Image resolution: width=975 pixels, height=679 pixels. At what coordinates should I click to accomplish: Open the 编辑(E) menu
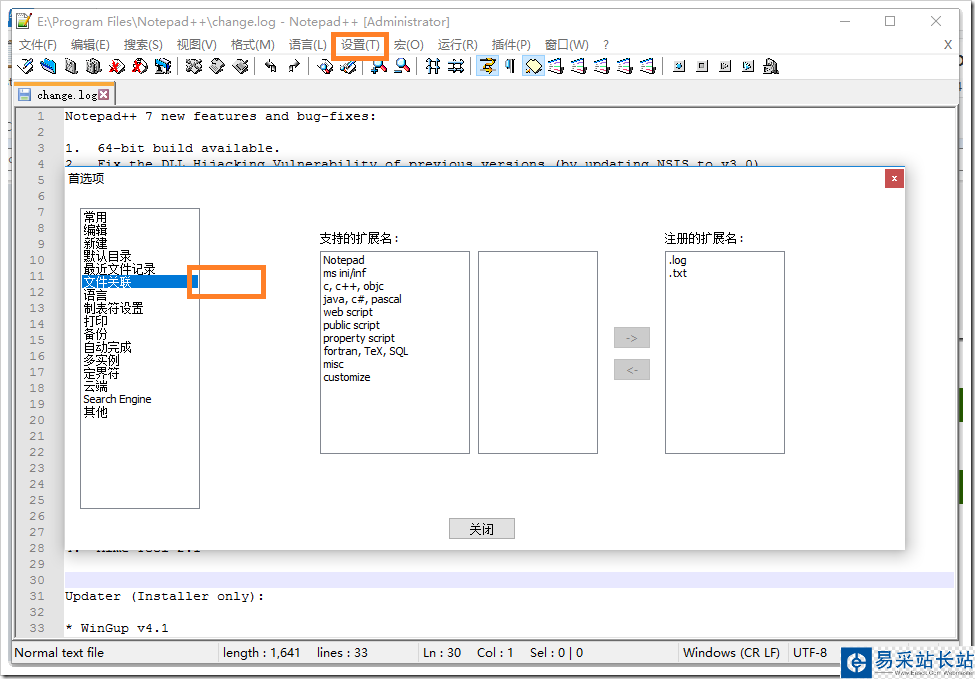[90, 45]
